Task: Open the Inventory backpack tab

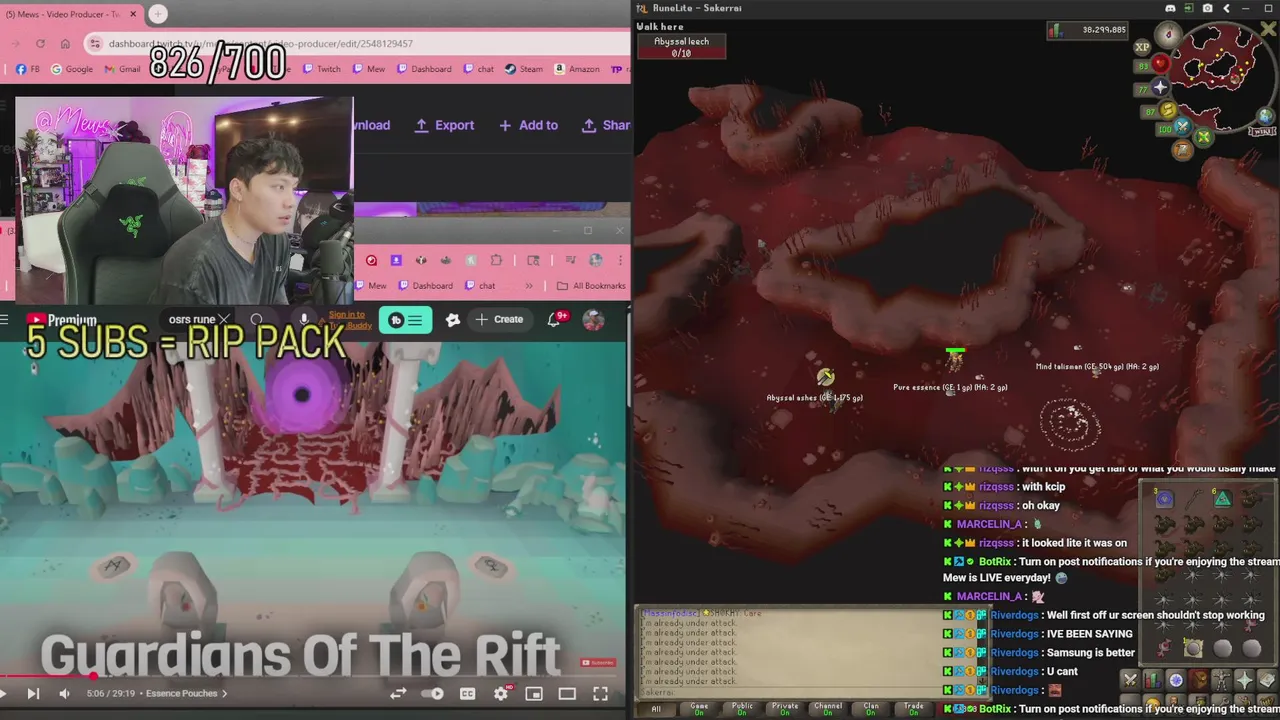Action: (1199, 680)
